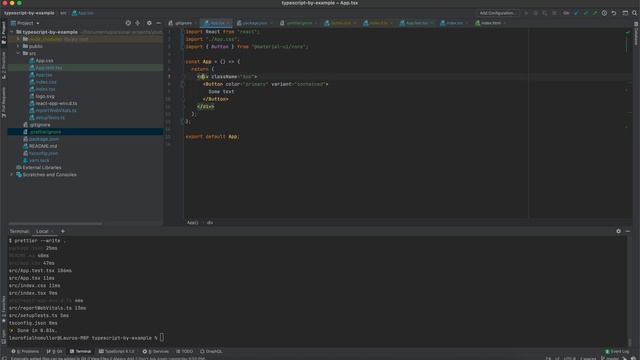This screenshot has height=360, width=640.
Task: Click Search Everywhere magnifier icon
Action: point(634,13)
